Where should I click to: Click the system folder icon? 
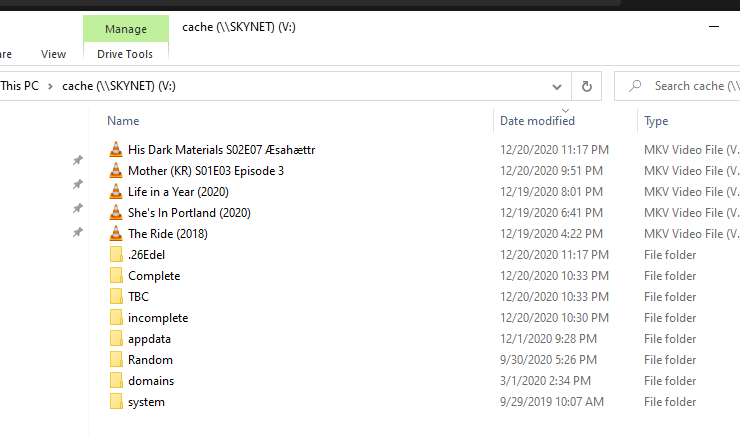coord(116,402)
